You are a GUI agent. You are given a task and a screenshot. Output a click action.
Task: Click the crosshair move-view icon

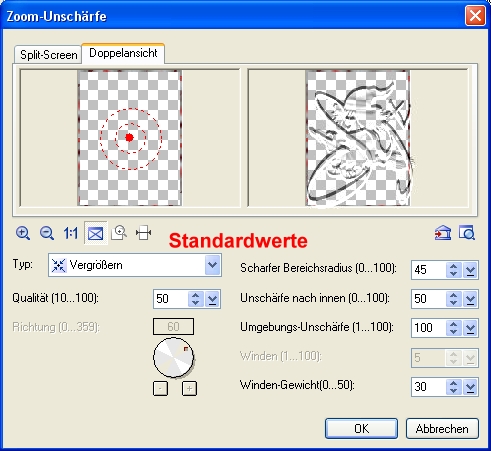(x=143, y=233)
